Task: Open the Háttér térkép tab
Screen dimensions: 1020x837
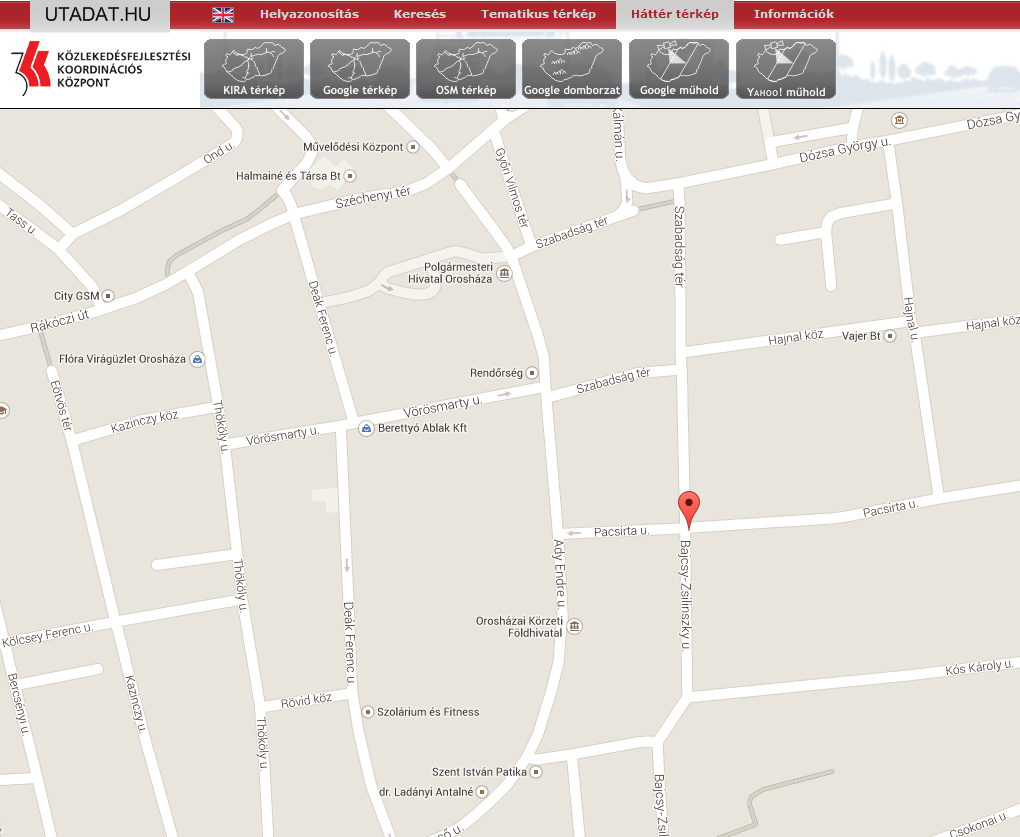Action: click(674, 15)
